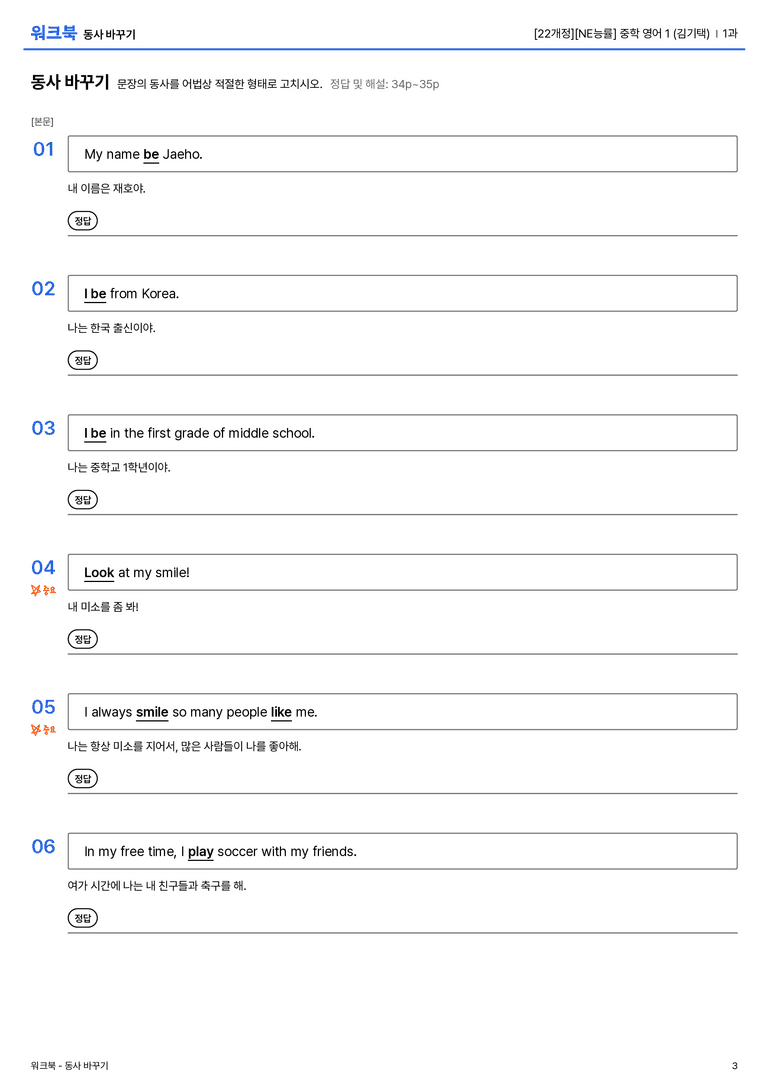This screenshot has height=1087, width=768.
Task: Click the underlined word 'smile' in sentence 05
Action: 152,712
